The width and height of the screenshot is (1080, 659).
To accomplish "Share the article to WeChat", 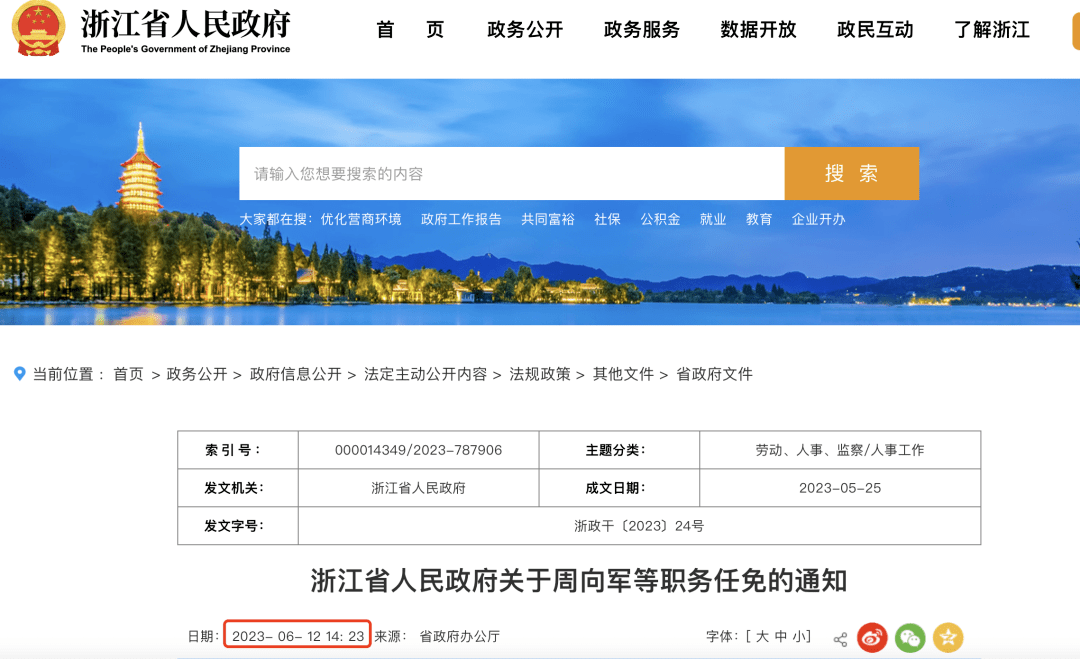I will click(908, 636).
